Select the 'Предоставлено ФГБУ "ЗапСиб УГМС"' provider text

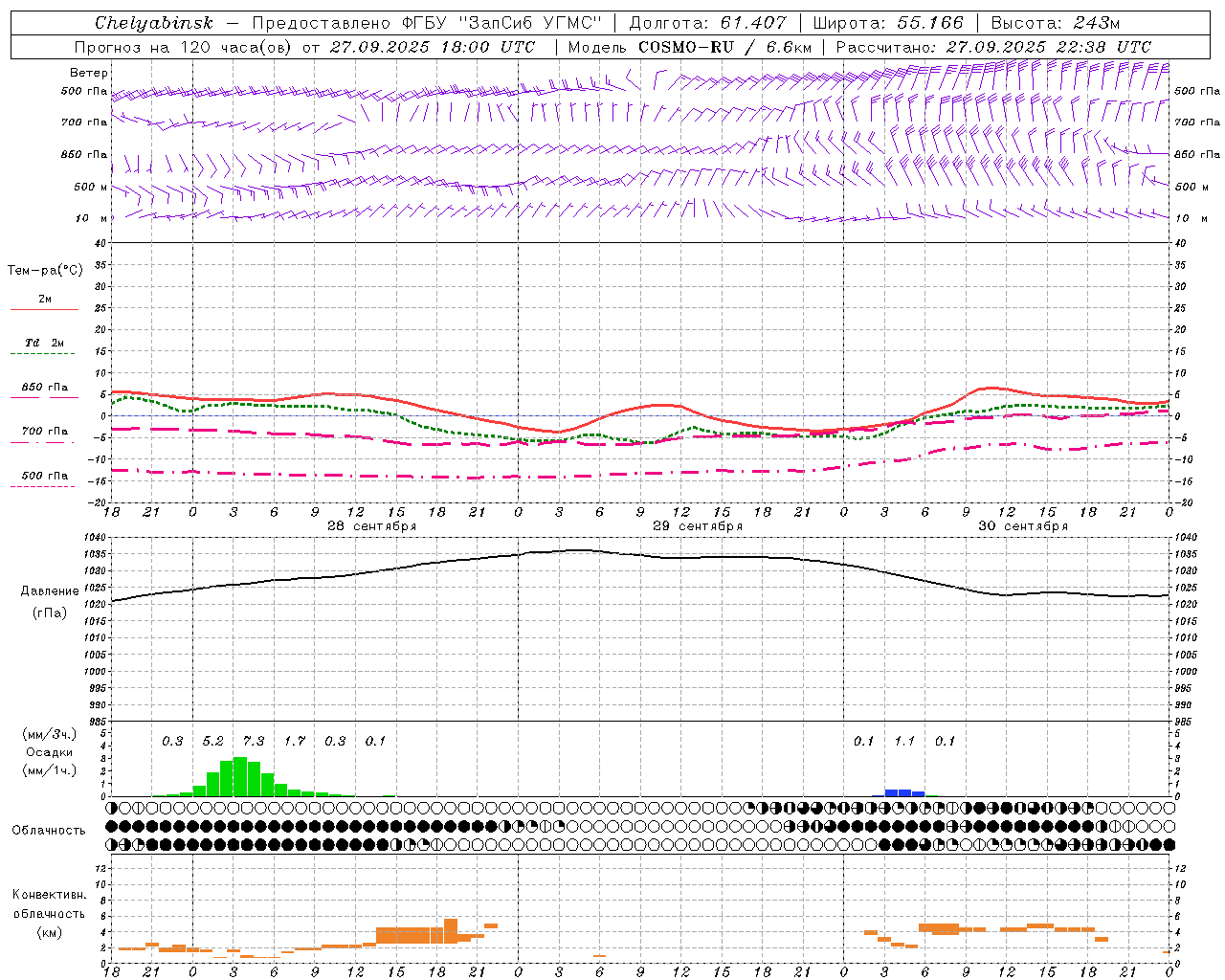pyautogui.click(x=427, y=23)
